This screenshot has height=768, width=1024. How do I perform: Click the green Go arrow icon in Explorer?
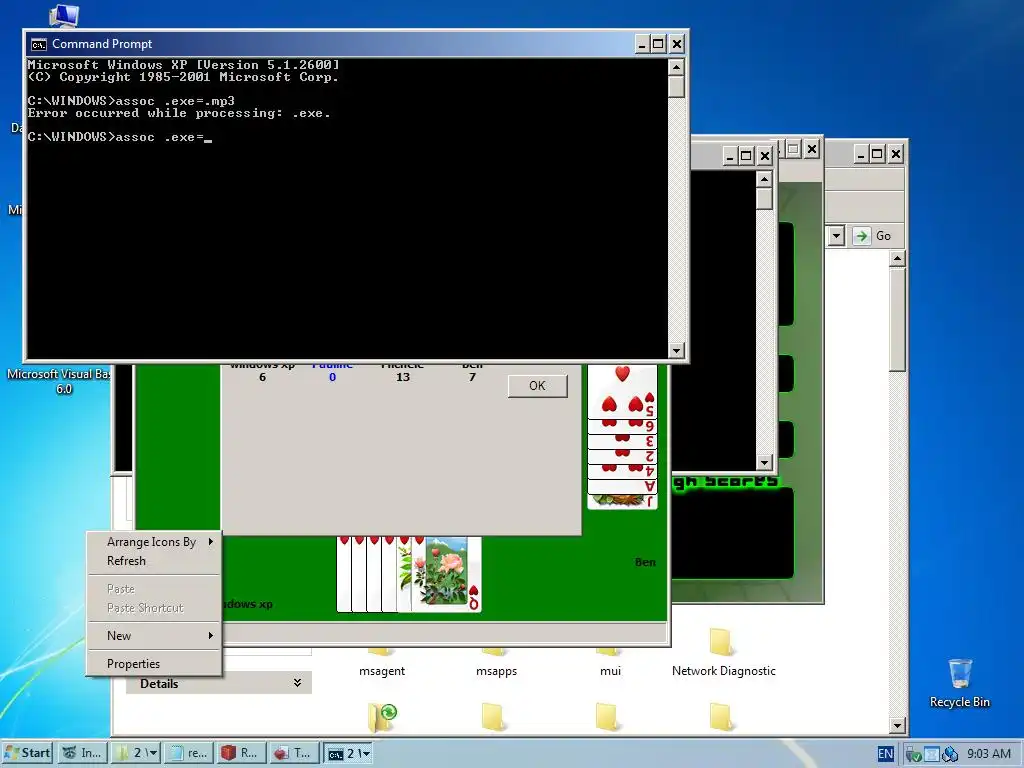[861, 236]
